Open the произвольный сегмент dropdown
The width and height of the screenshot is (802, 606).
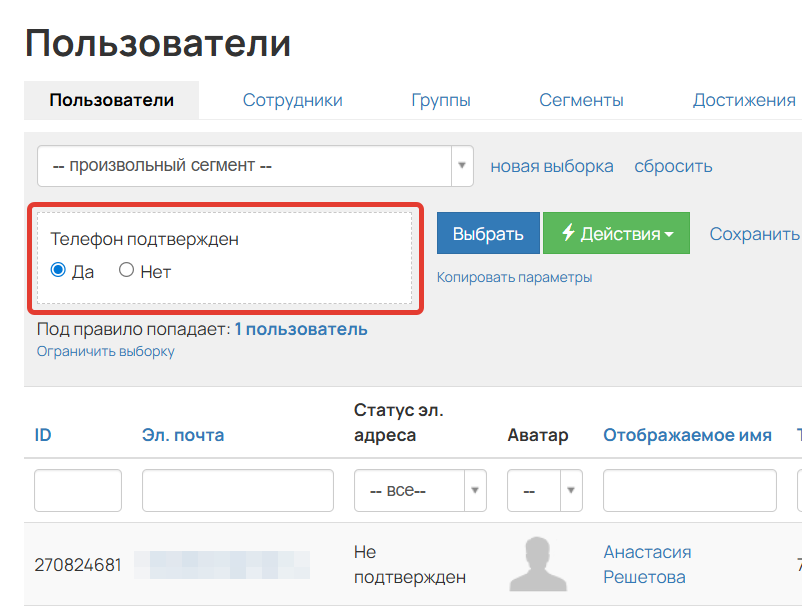(x=250, y=166)
